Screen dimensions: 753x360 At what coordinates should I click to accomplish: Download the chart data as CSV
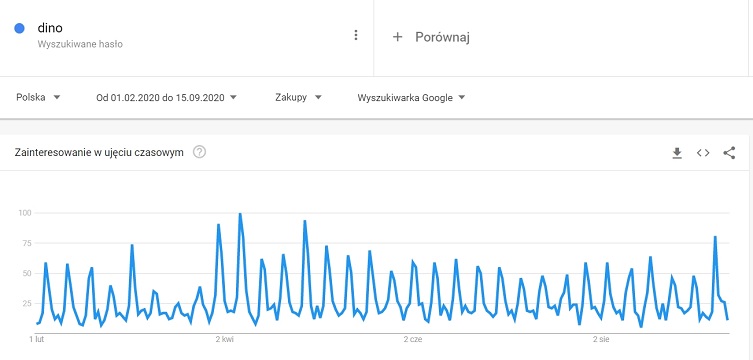coord(677,153)
